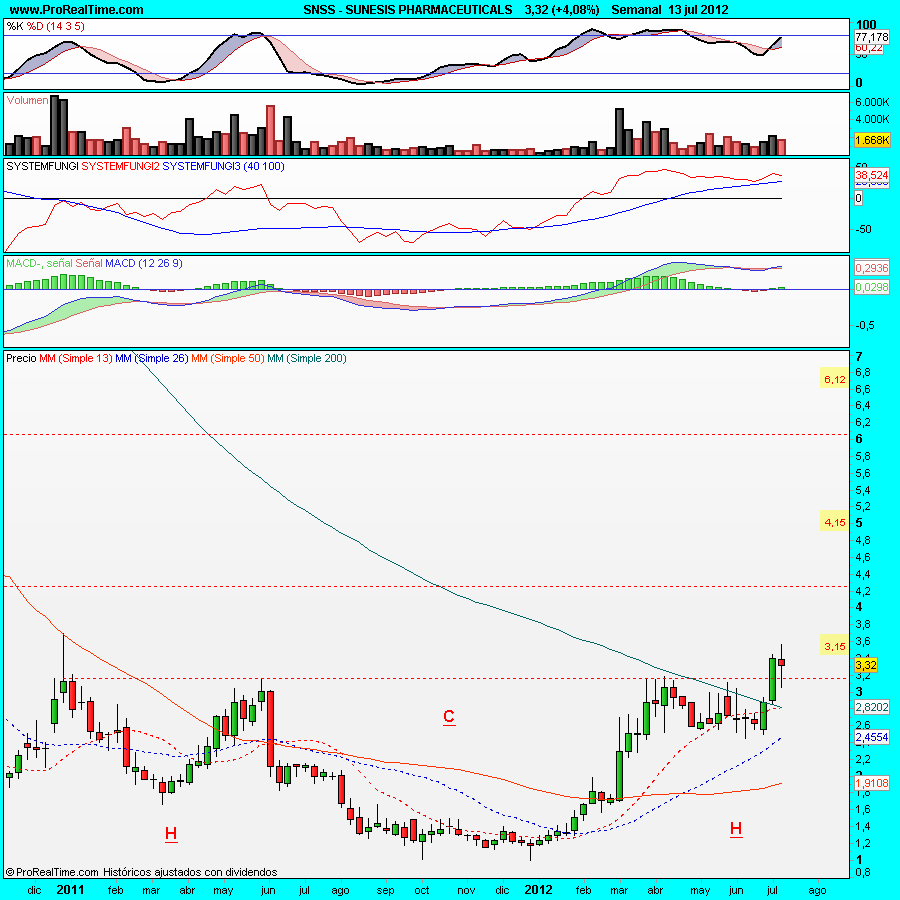Click the '4.000K' volume axis label
The image size is (900, 900).
tap(872, 119)
